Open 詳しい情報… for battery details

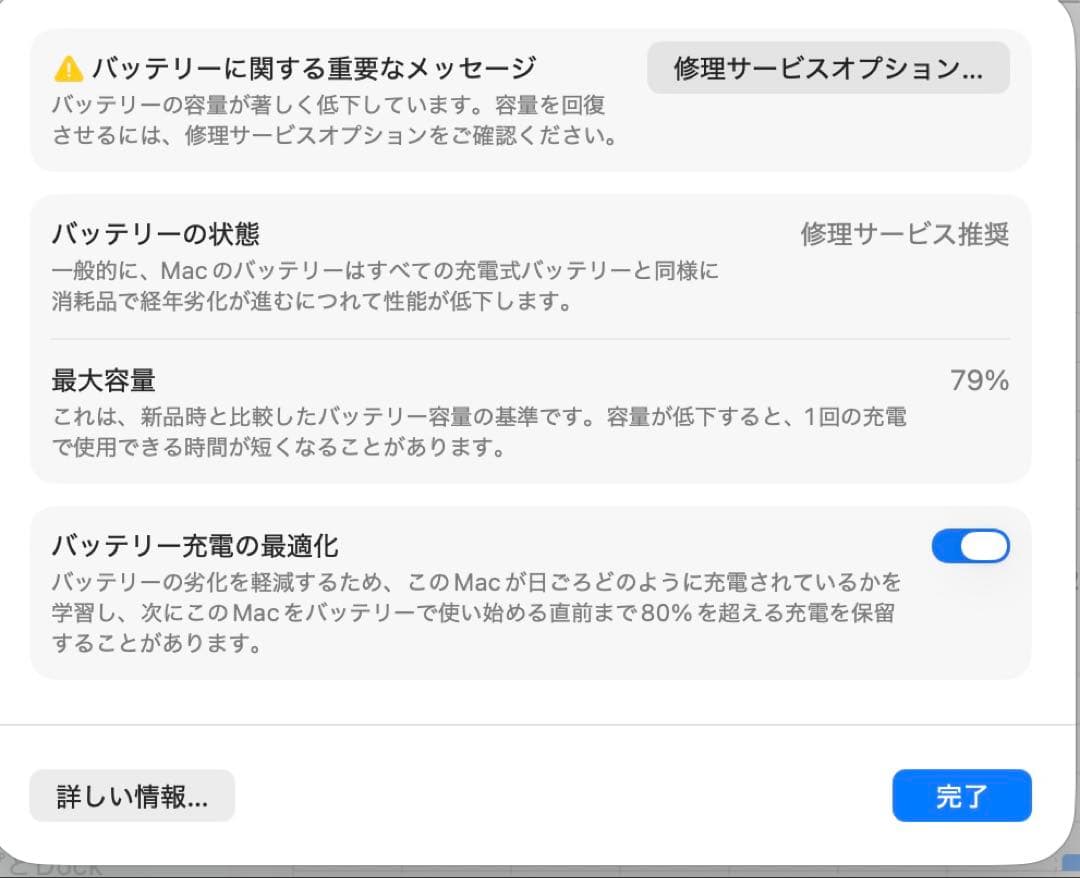pos(131,795)
